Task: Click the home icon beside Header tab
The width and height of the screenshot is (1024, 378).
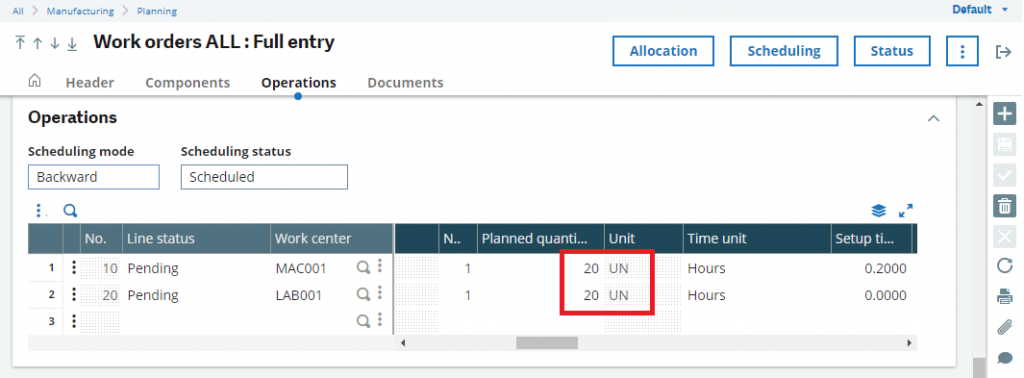Action: point(35,81)
